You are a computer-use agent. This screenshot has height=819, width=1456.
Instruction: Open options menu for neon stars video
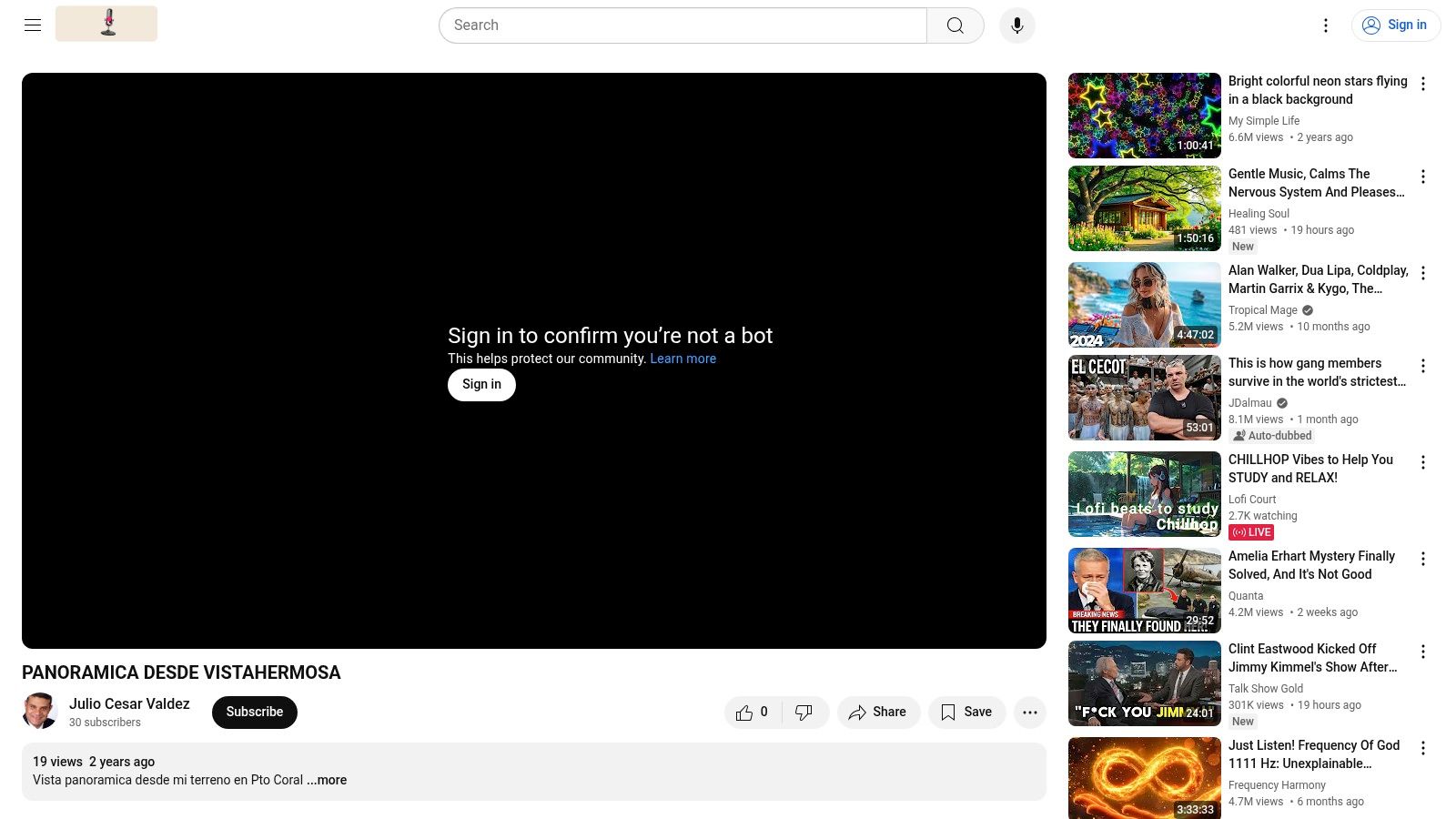point(1423,84)
